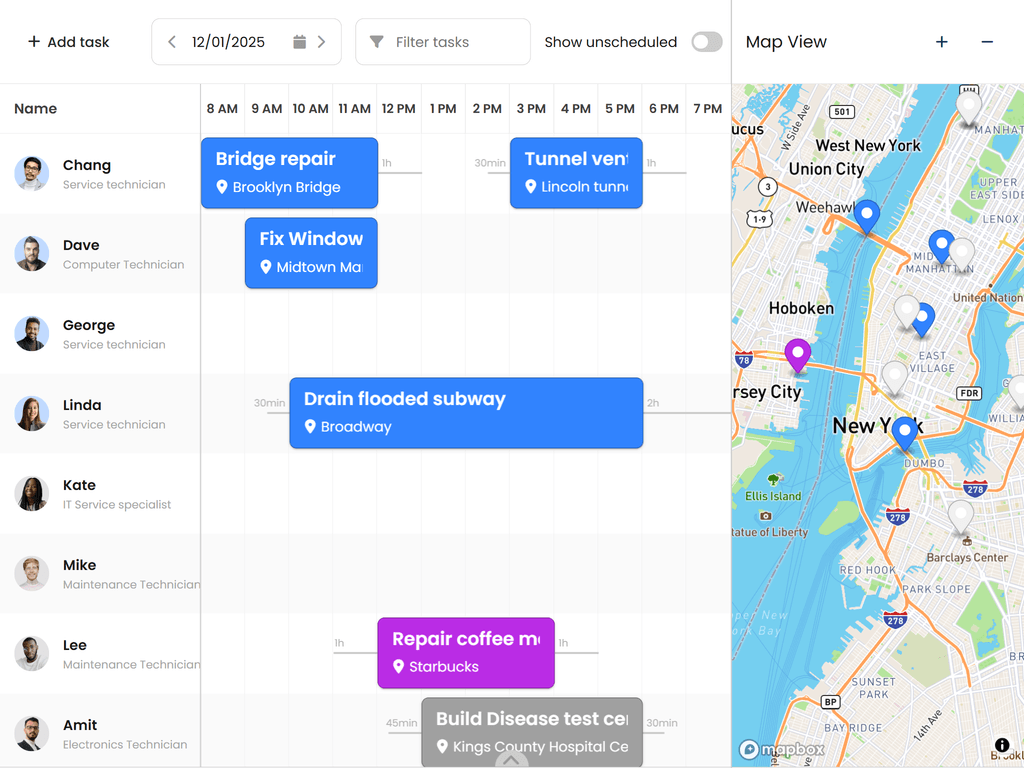The height and width of the screenshot is (768, 1024).
Task: Select the blue marker near New York label
Action: 904,428
